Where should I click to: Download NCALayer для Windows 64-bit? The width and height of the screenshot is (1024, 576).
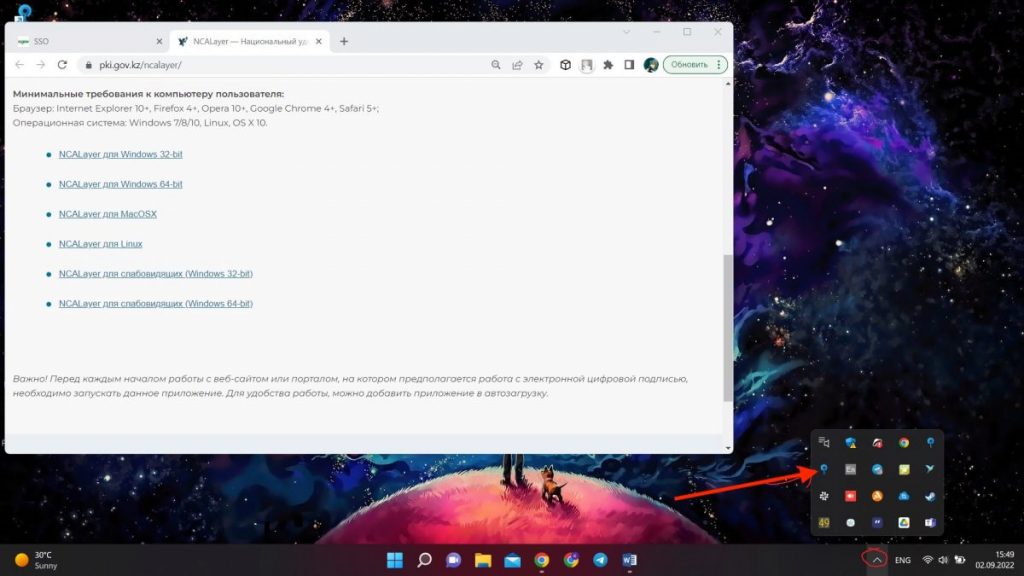tap(120, 184)
